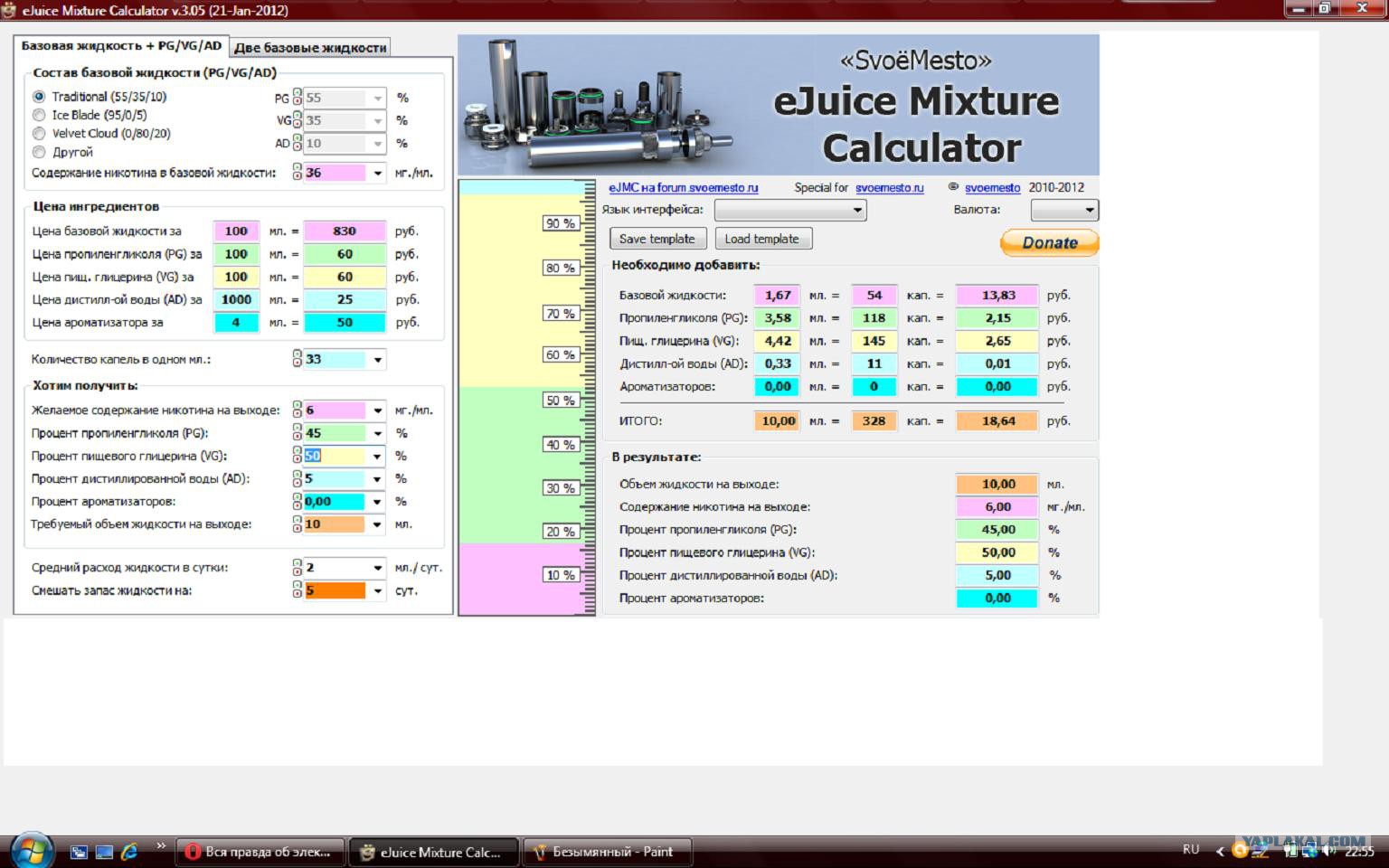Viewport: 1389px width, 868px height.
Task: Select the Другой radio button
Action: pos(39,152)
